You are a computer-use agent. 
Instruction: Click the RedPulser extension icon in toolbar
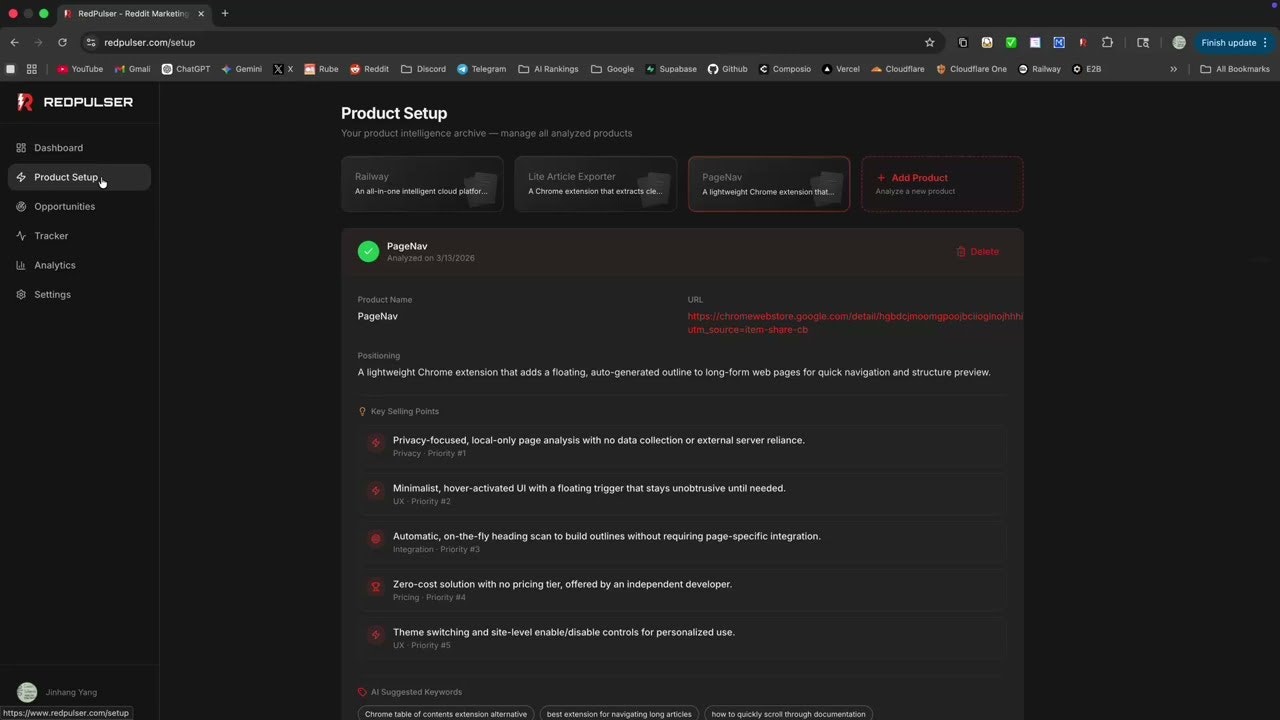(1083, 42)
